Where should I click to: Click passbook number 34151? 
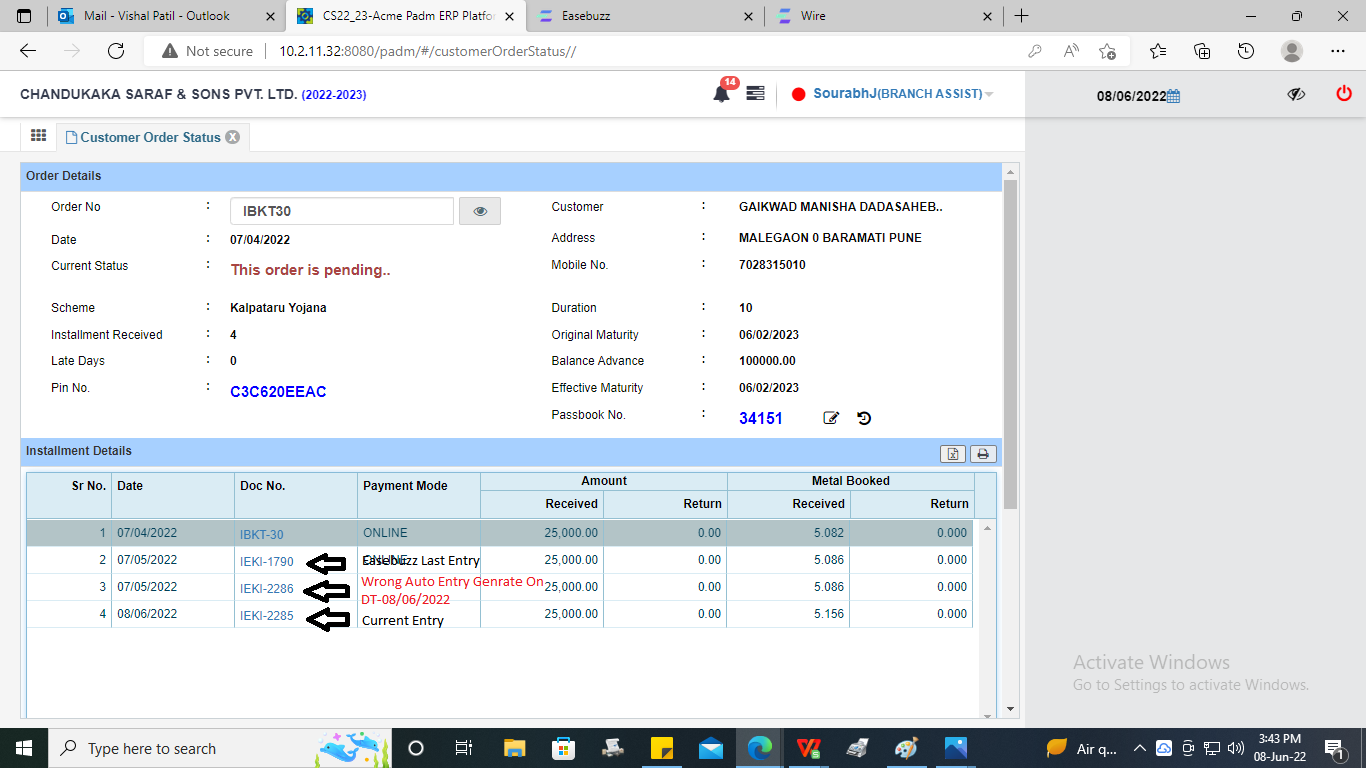click(761, 418)
